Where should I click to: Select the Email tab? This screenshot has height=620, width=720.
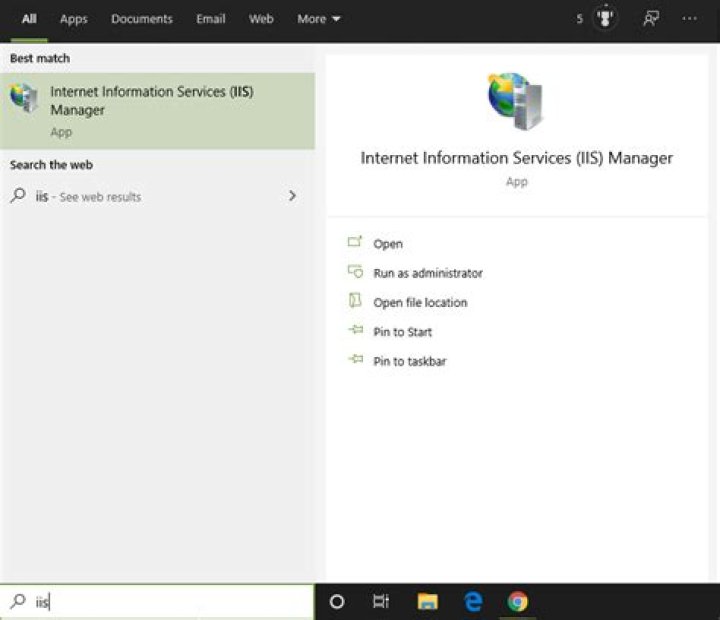211,19
